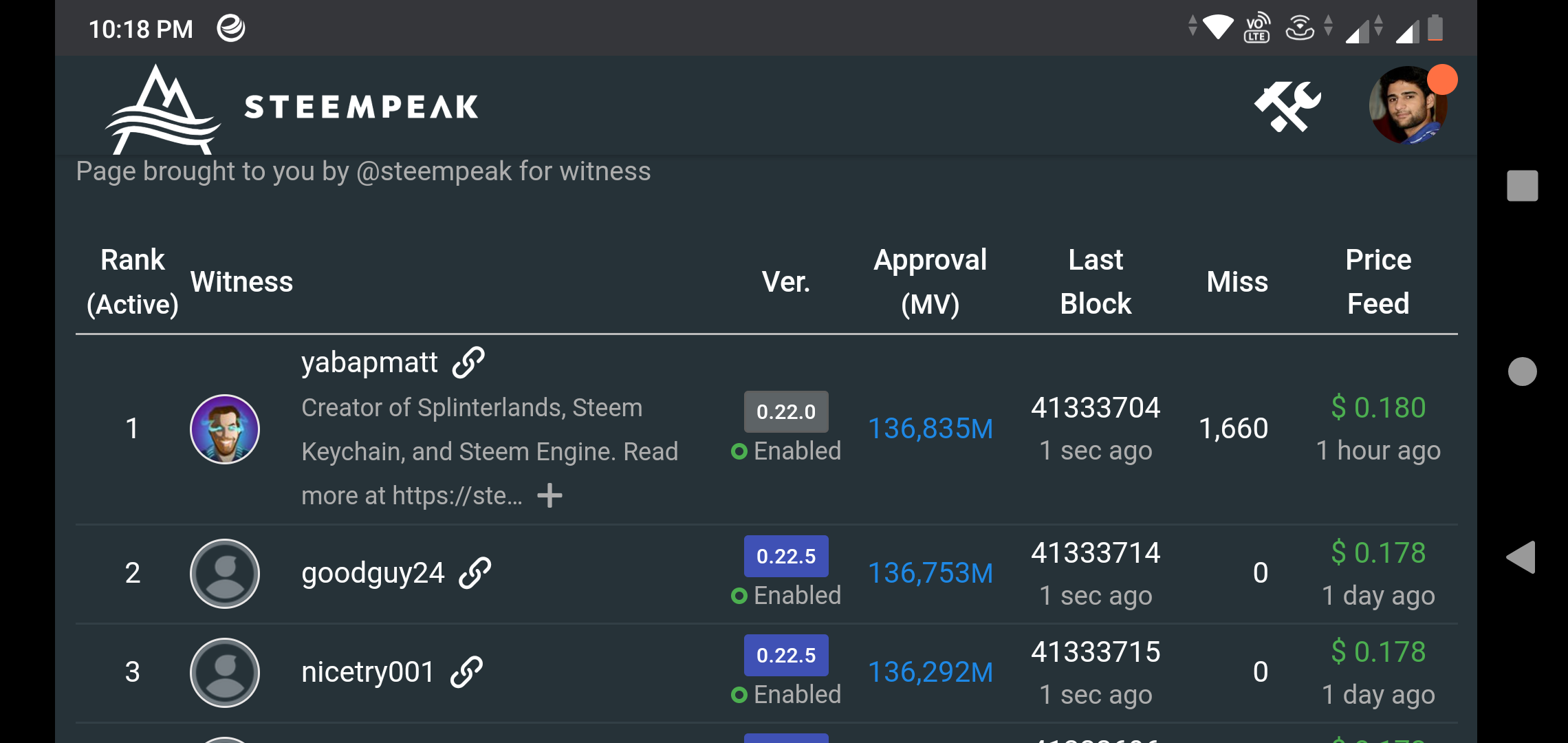This screenshot has height=743, width=1568.
Task: Select the Price Feed column header
Action: (x=1378, y=282)
